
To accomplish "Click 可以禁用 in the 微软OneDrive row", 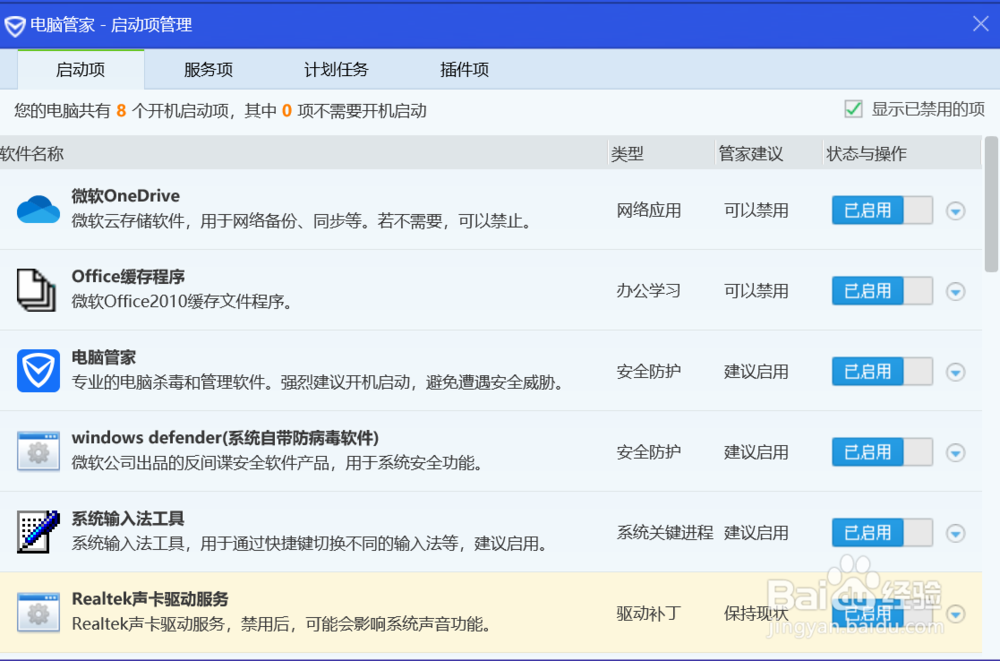I will click(x=756, y=210).
